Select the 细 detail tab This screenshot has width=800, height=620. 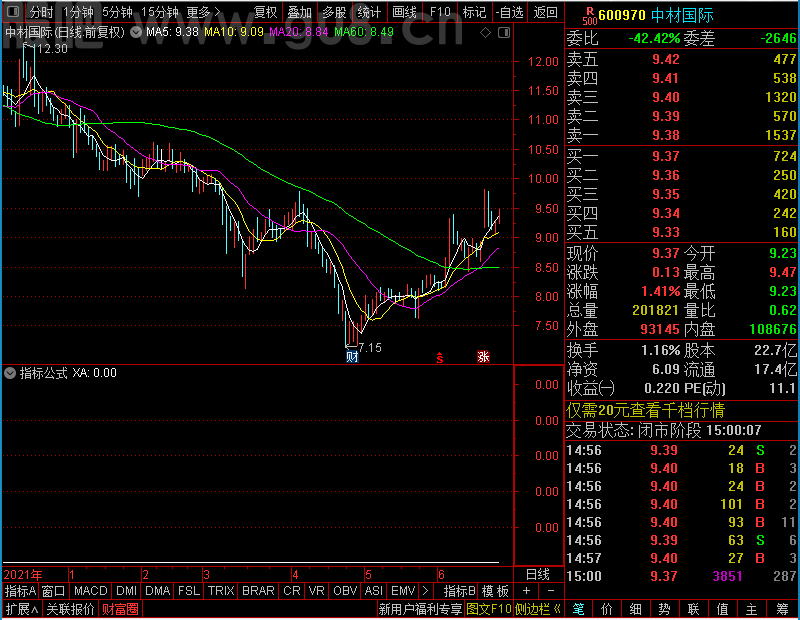636,609
